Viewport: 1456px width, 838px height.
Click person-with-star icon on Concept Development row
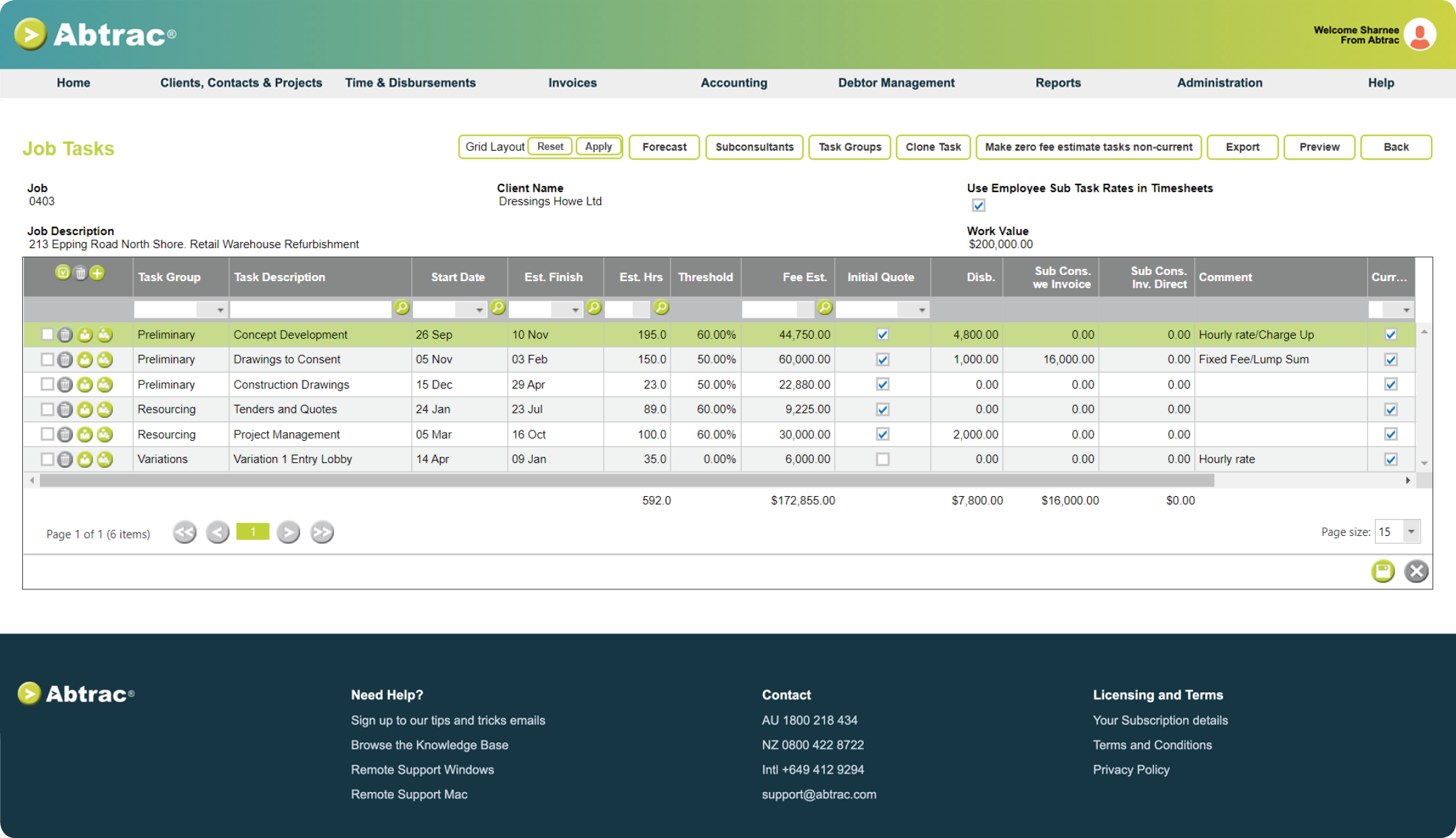[105, 335]
